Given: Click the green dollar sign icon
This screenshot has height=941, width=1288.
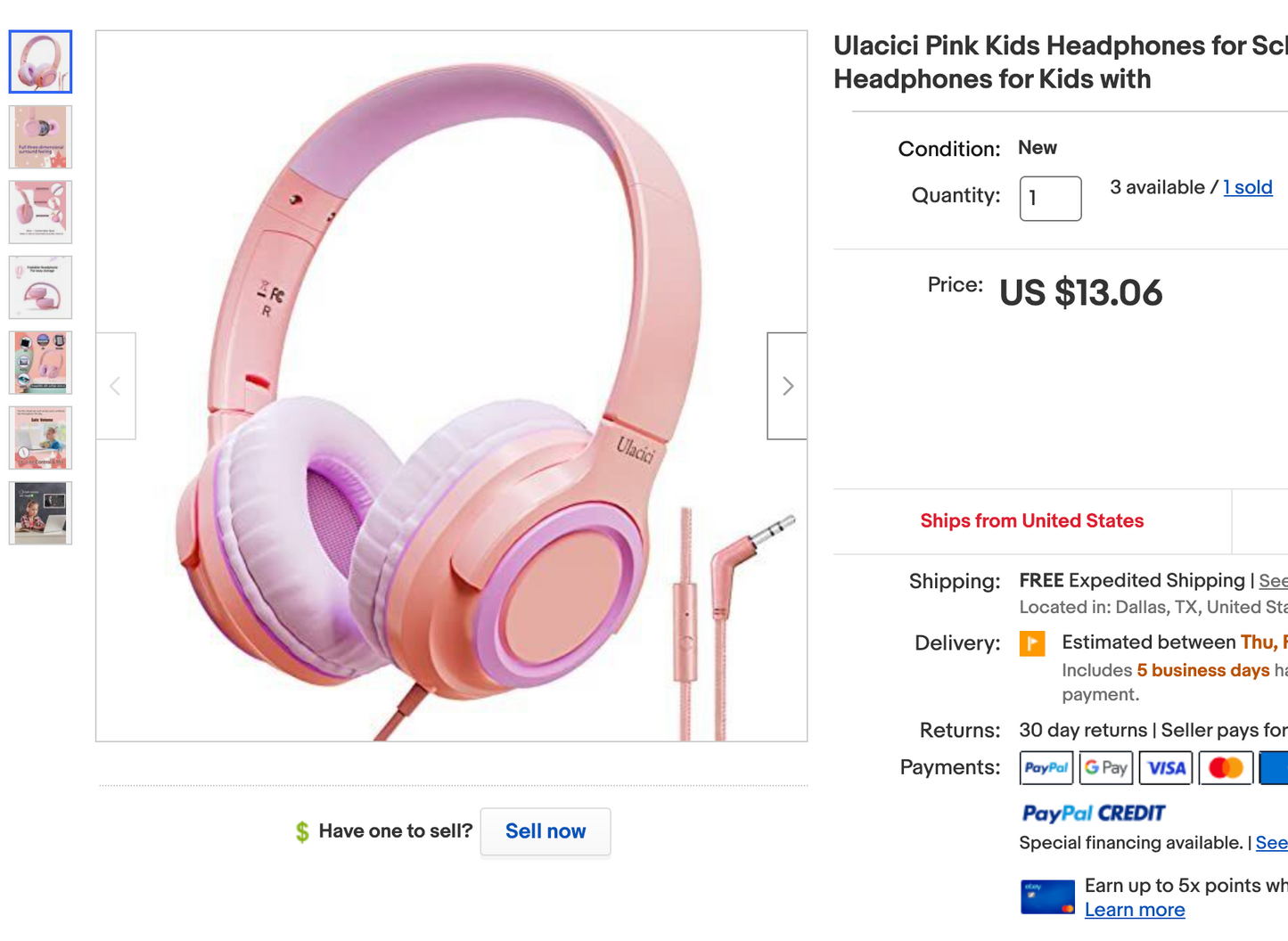Looking at the screenshot, I should (x=302, y=831).
